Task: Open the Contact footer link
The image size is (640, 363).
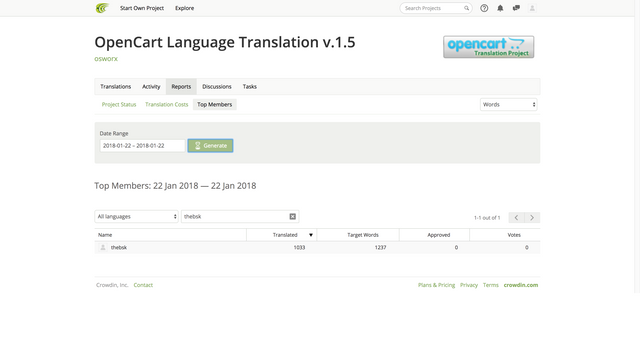Action: (x=143, y=285)
